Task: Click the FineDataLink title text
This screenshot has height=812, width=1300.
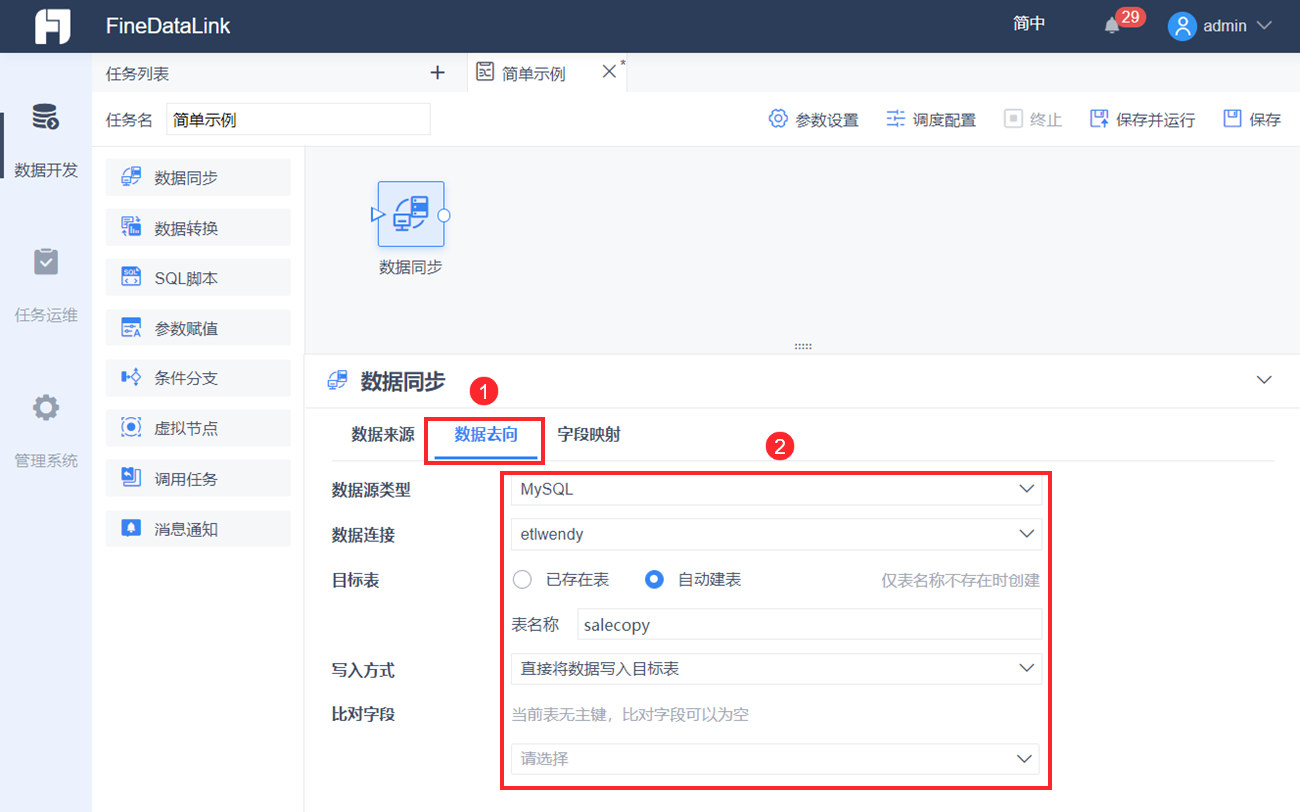Action: tap(168, 26)
